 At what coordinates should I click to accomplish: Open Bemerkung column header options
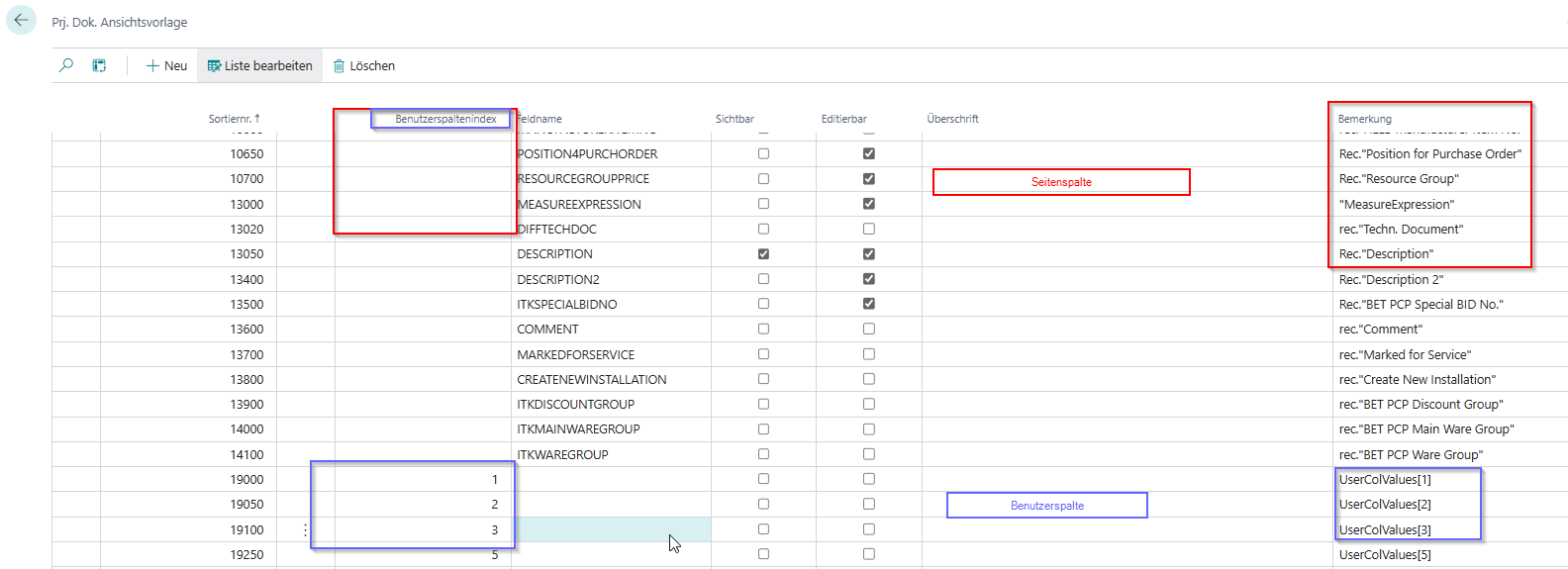point(1365,119)
